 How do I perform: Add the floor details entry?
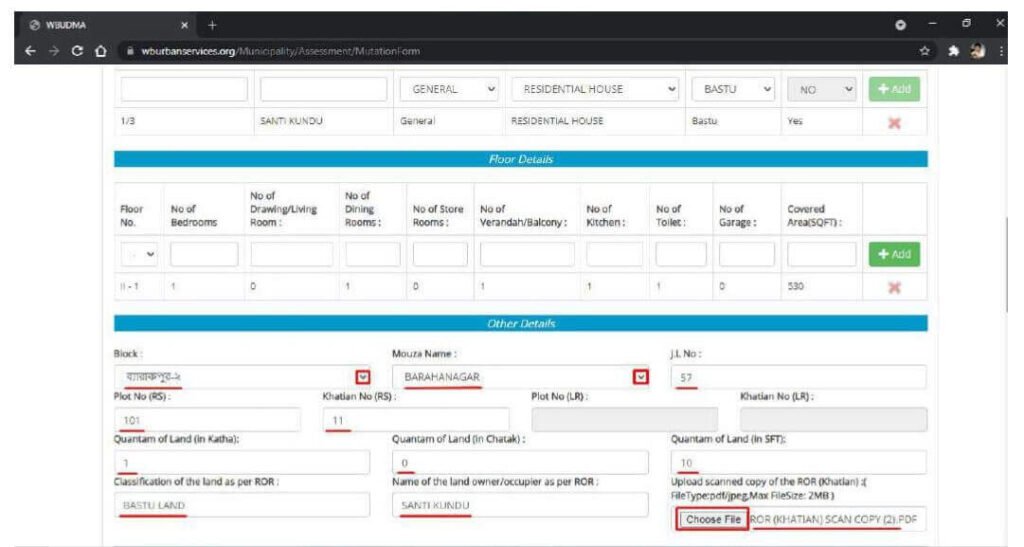point(894,254)
